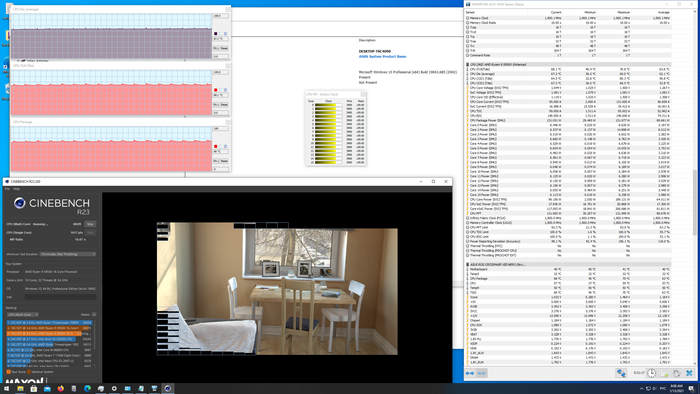Open the Cinebench File menu
The height and width of the screenshot is (394, 700).
pyautogui.click(x=7, y=189)
